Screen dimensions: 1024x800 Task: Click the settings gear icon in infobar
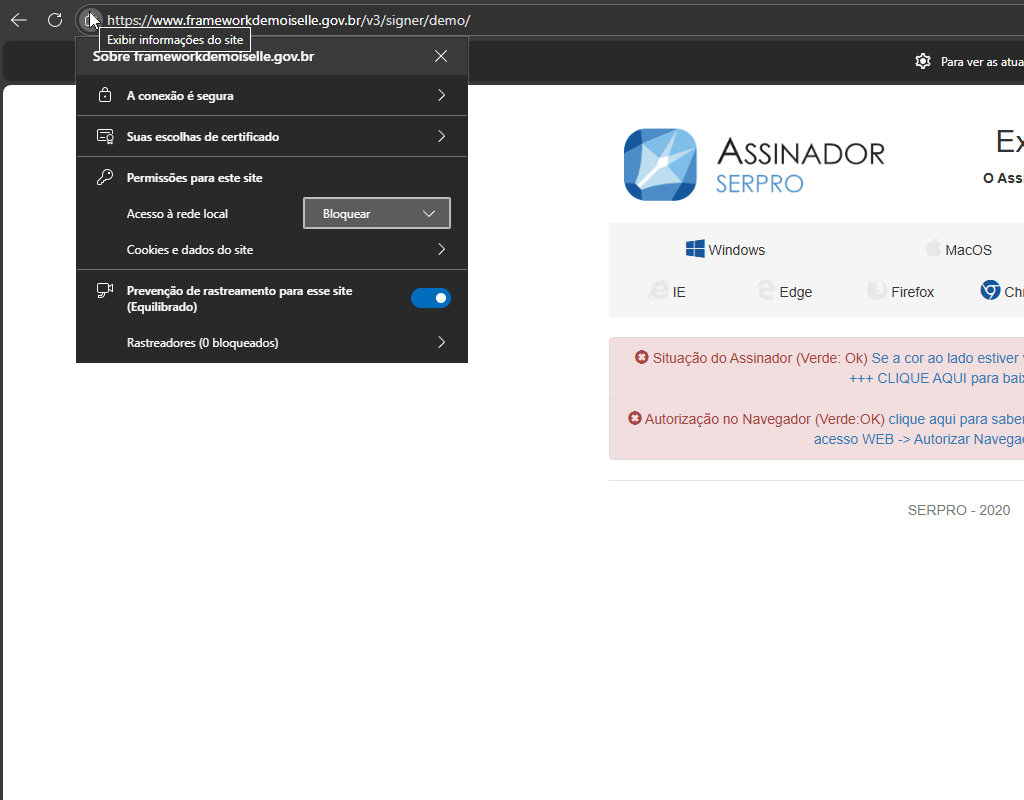tap(922, 62)
